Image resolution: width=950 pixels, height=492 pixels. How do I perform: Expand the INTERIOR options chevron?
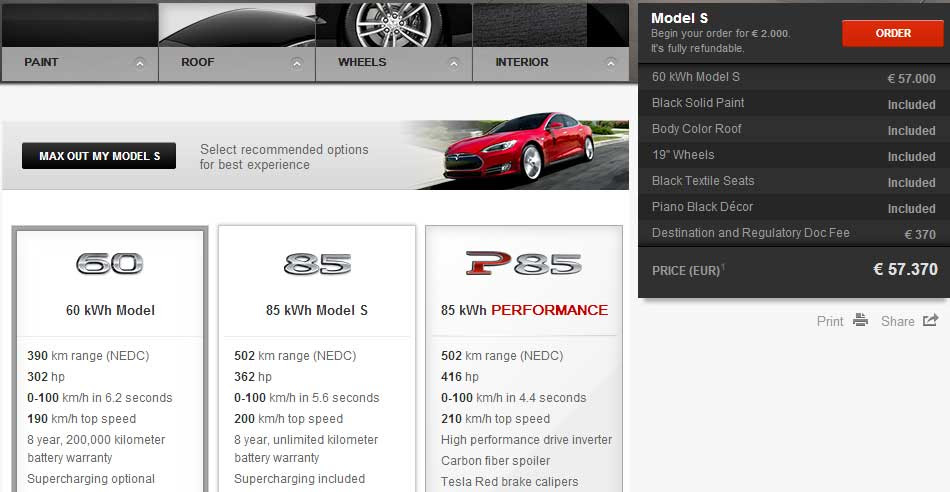[611, 62]
